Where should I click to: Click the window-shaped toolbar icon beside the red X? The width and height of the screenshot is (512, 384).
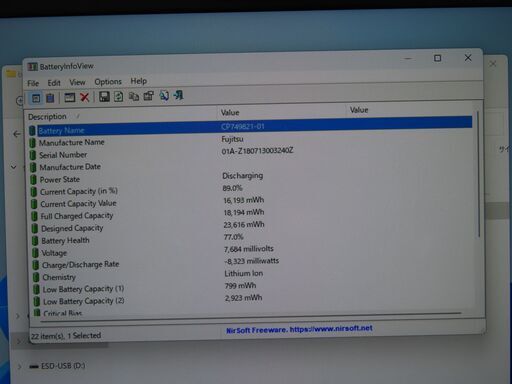click(x=69, y=97)
